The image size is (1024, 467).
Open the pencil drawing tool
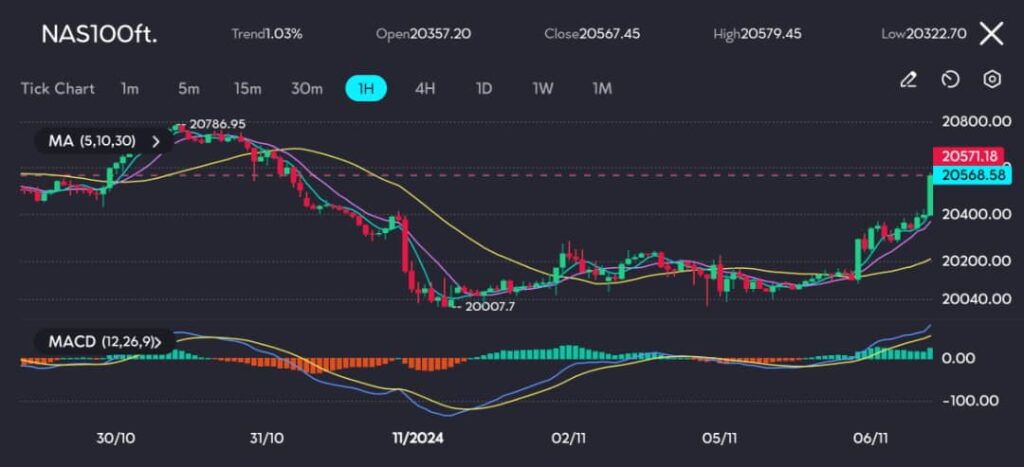(908, 80)
